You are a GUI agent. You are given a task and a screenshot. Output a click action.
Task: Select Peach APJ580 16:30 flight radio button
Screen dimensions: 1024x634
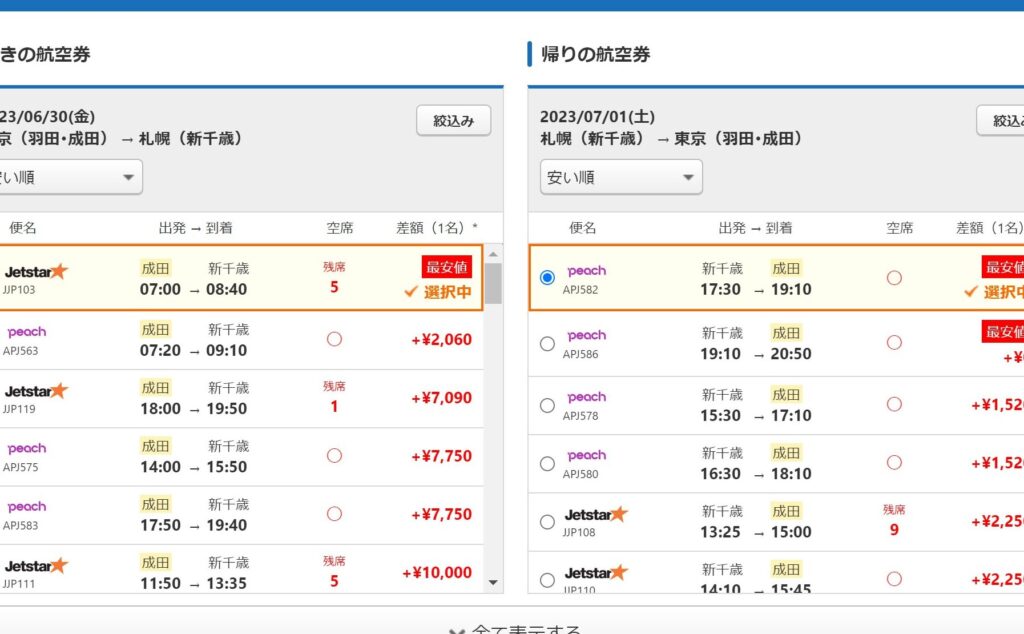pos(547,464)
